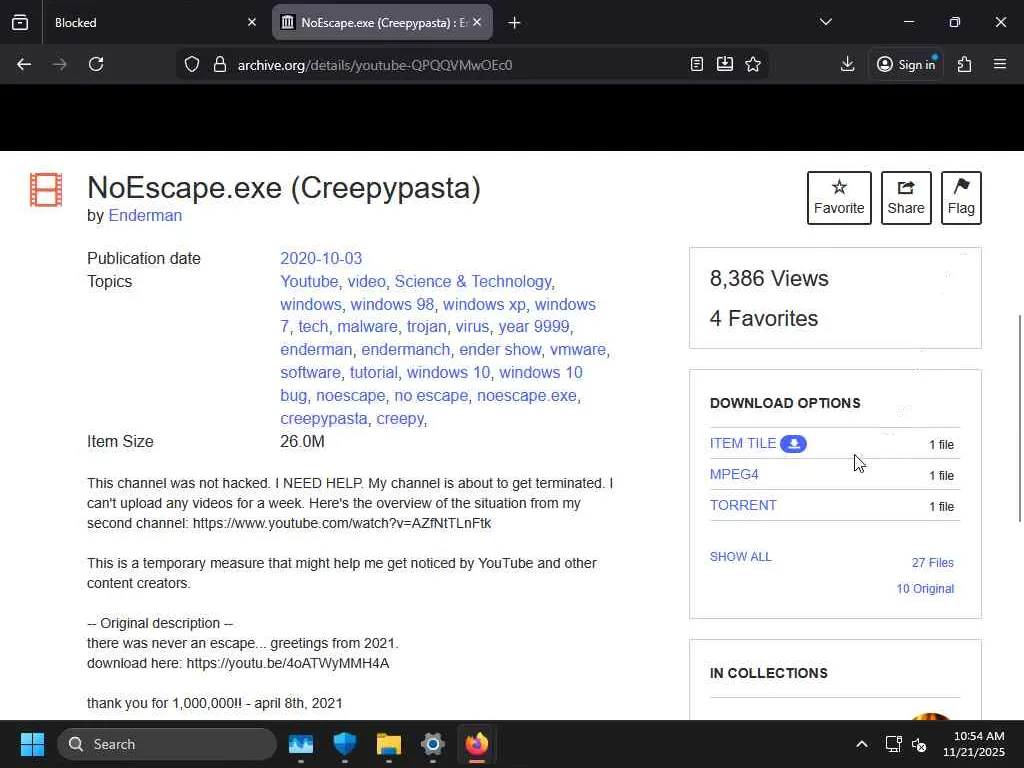Toggle reader view icon in address bar

click(697, 64)
